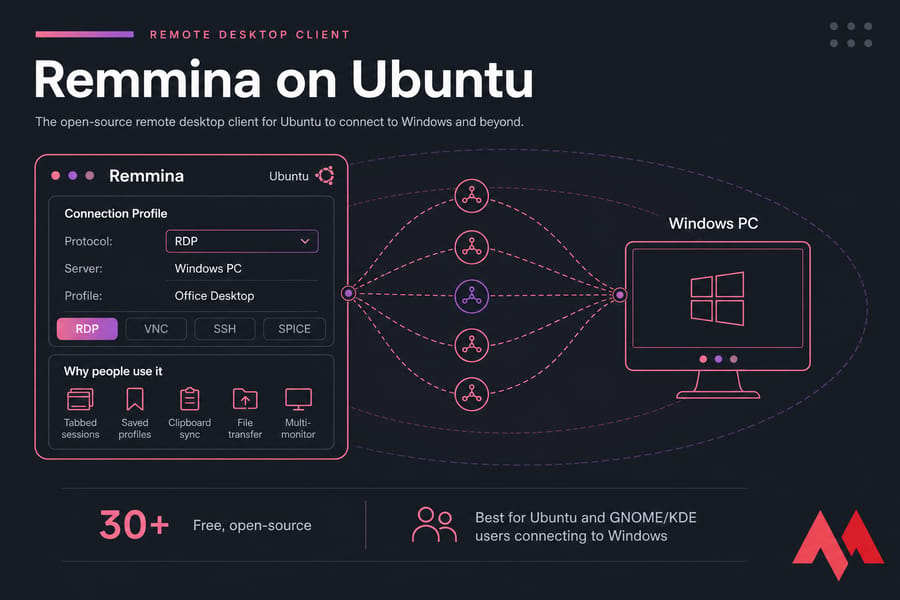
Task: Click the topmost network node icon
Action: [x=472, y=196]
